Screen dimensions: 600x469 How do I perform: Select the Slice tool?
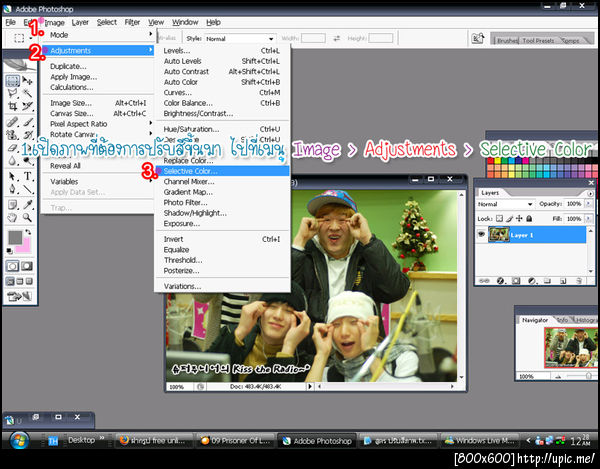pos(27,106)
